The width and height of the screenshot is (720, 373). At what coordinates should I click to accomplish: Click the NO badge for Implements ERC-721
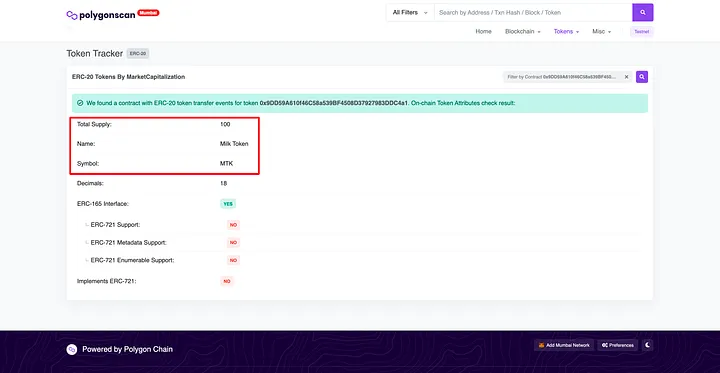coord(227,281)
